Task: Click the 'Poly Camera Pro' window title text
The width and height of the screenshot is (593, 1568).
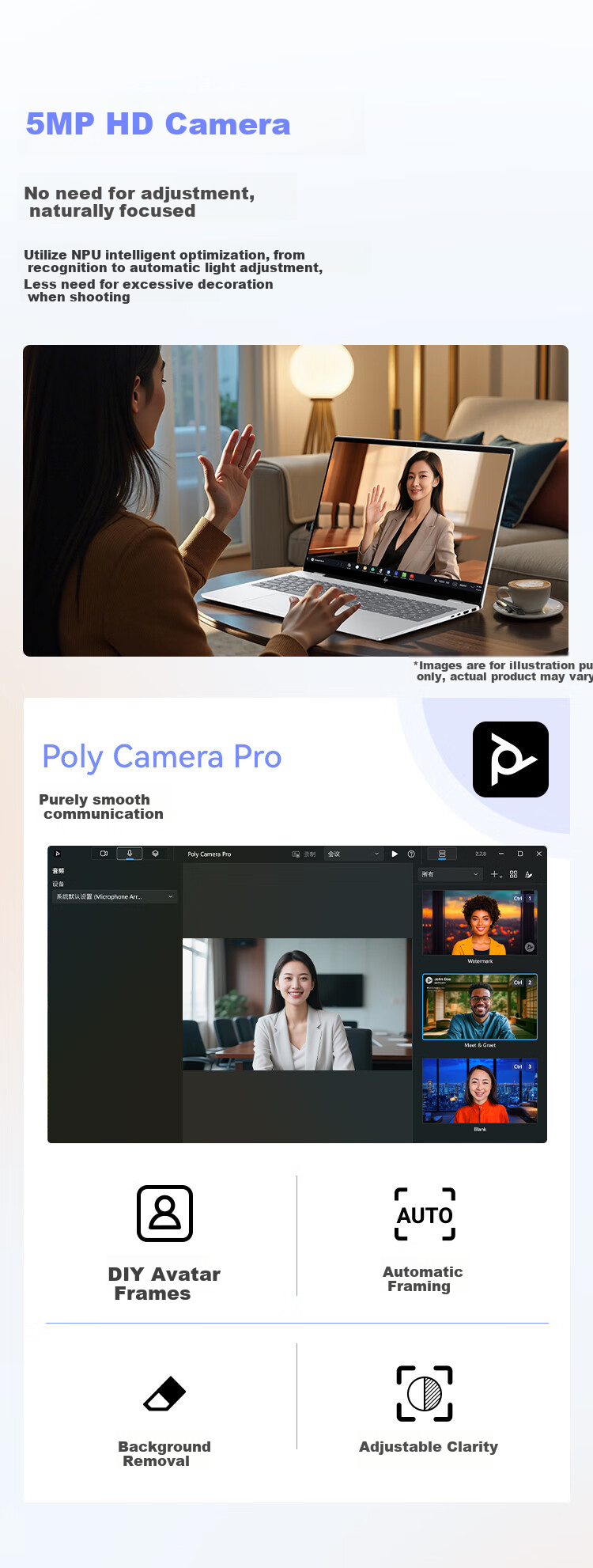Action: (210, 854)
